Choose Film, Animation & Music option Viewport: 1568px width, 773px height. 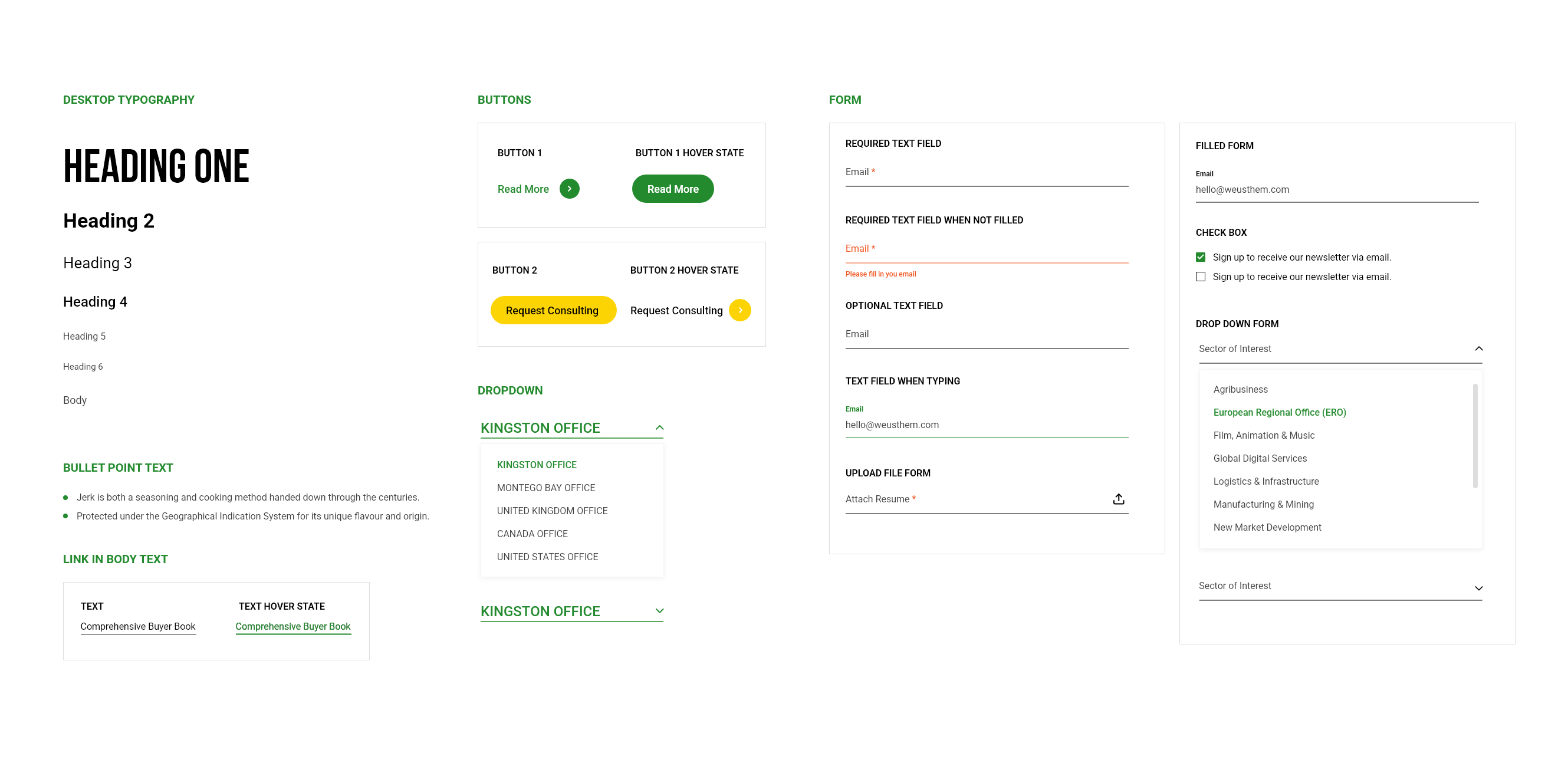coord(1263,436)
